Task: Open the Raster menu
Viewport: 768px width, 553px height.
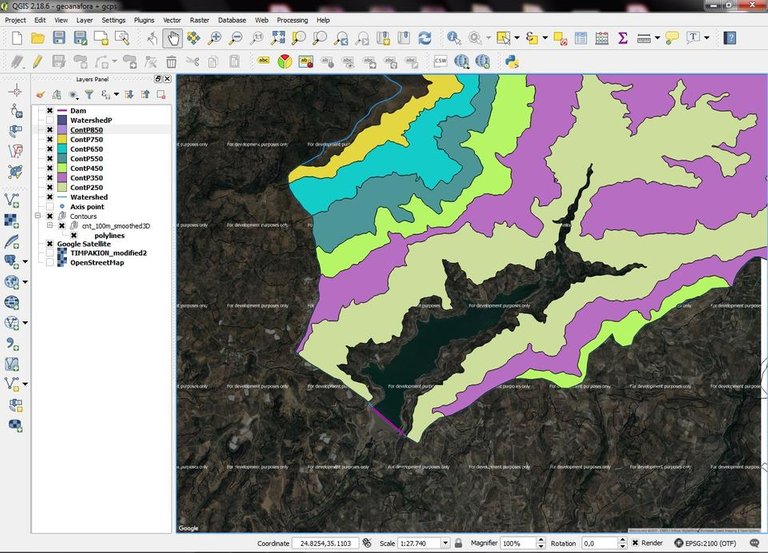Action: coord(199,19)
